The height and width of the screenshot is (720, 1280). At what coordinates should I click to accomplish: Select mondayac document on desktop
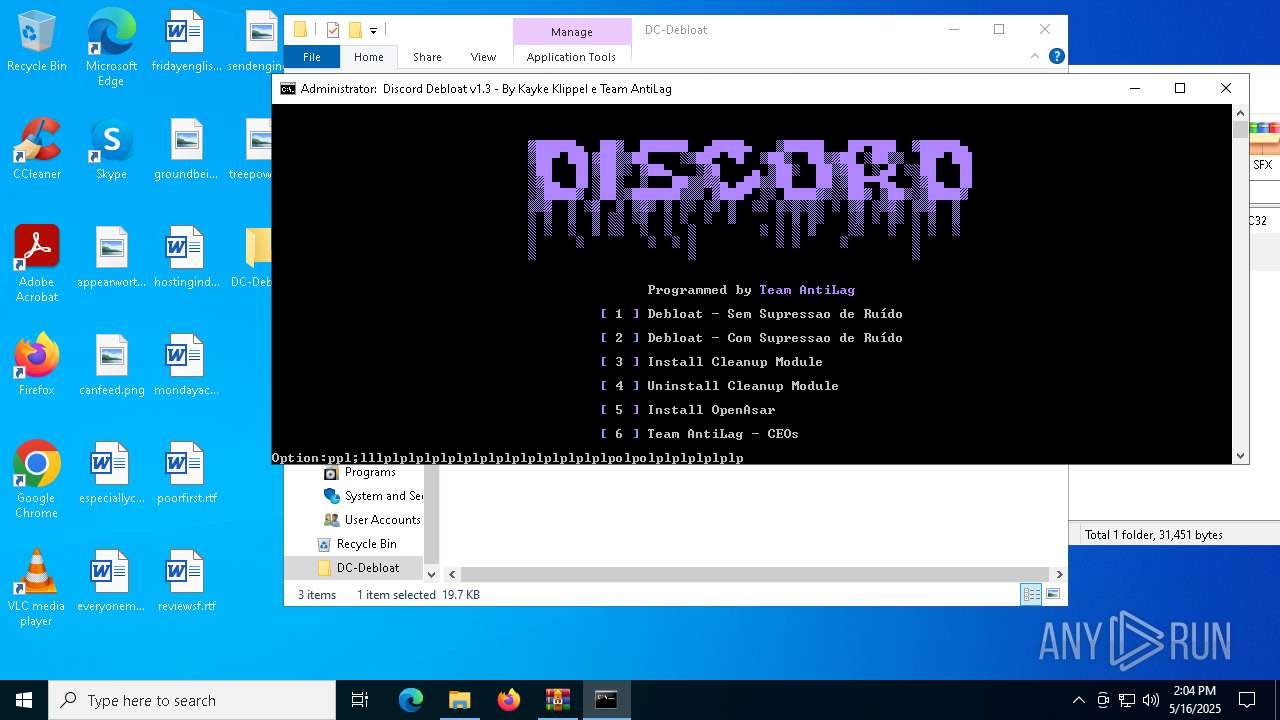[186, 366]
